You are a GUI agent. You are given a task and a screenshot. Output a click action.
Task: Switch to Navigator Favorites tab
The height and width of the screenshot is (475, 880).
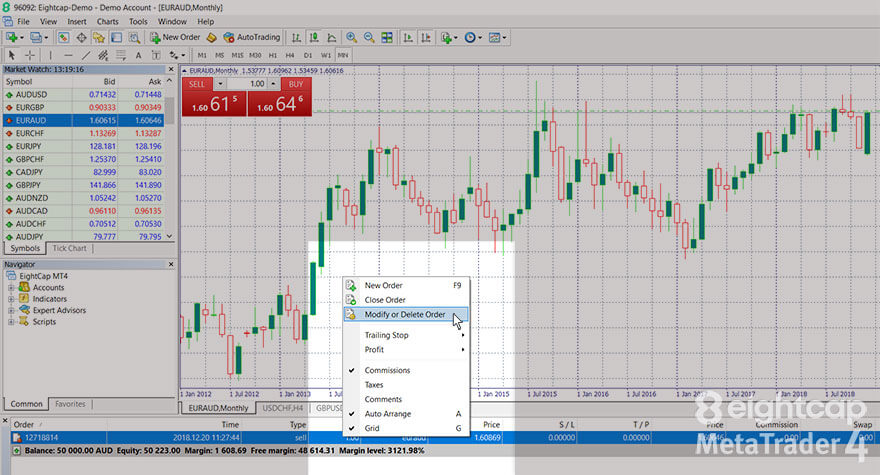[x=70, y=404]
